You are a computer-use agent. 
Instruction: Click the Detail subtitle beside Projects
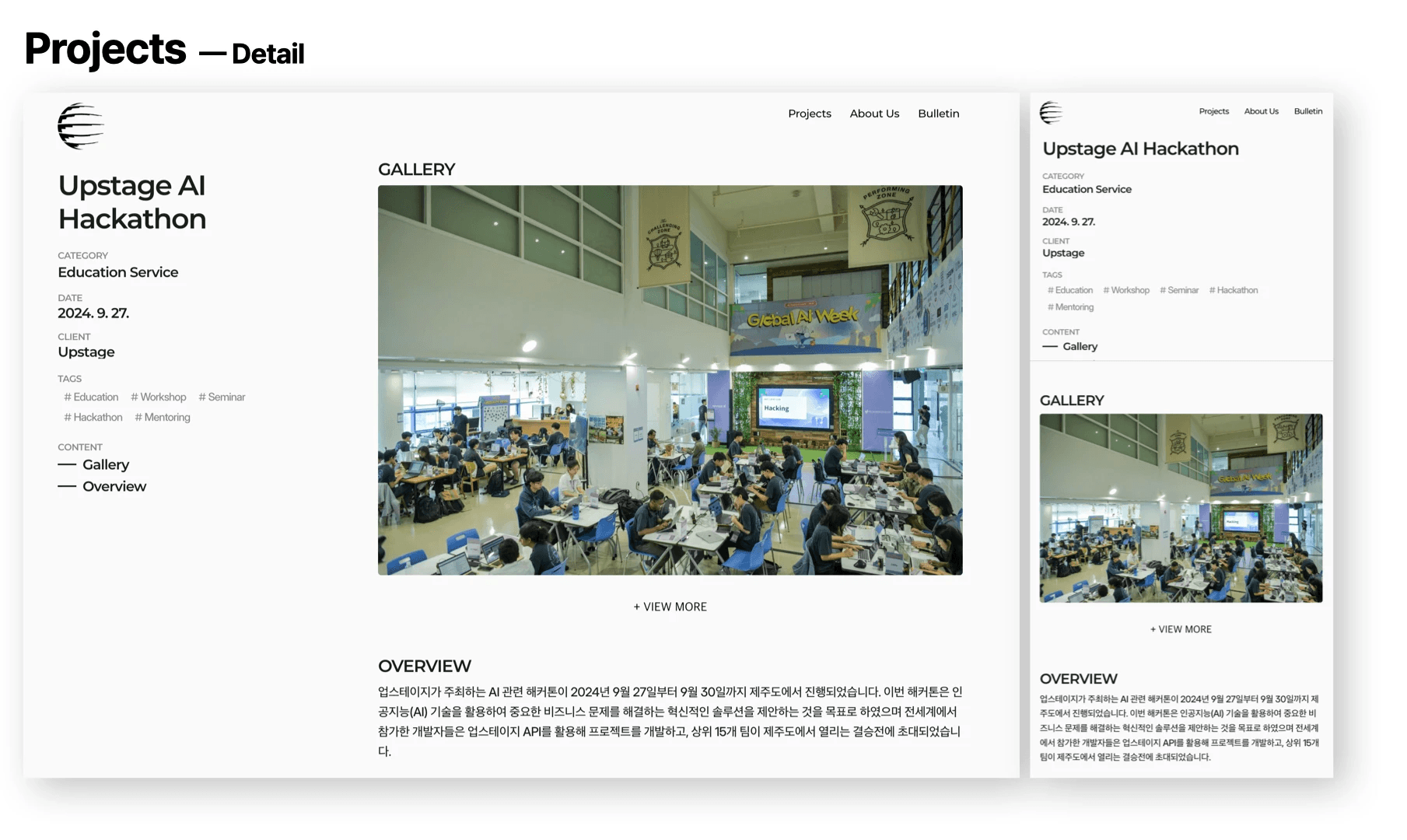(x=268, y=54)
